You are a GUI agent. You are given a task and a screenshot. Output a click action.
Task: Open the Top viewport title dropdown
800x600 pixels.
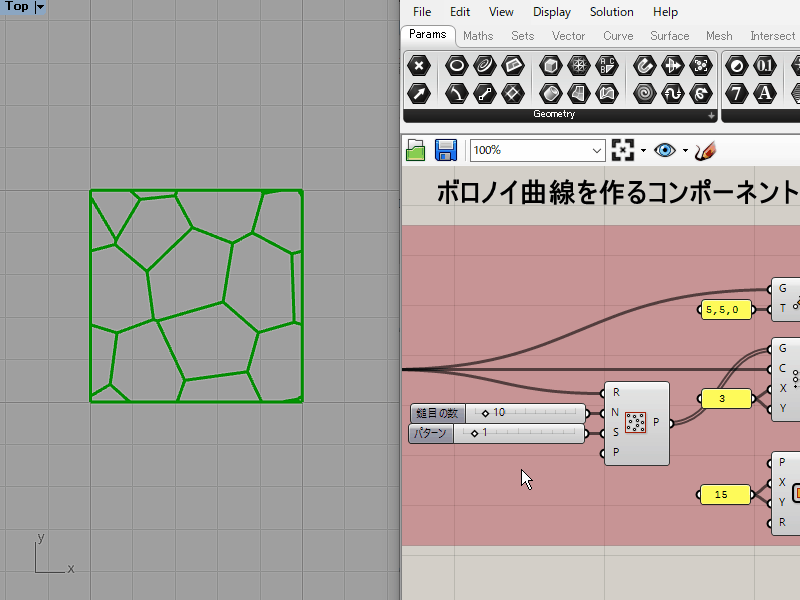(x=38, y=7)
